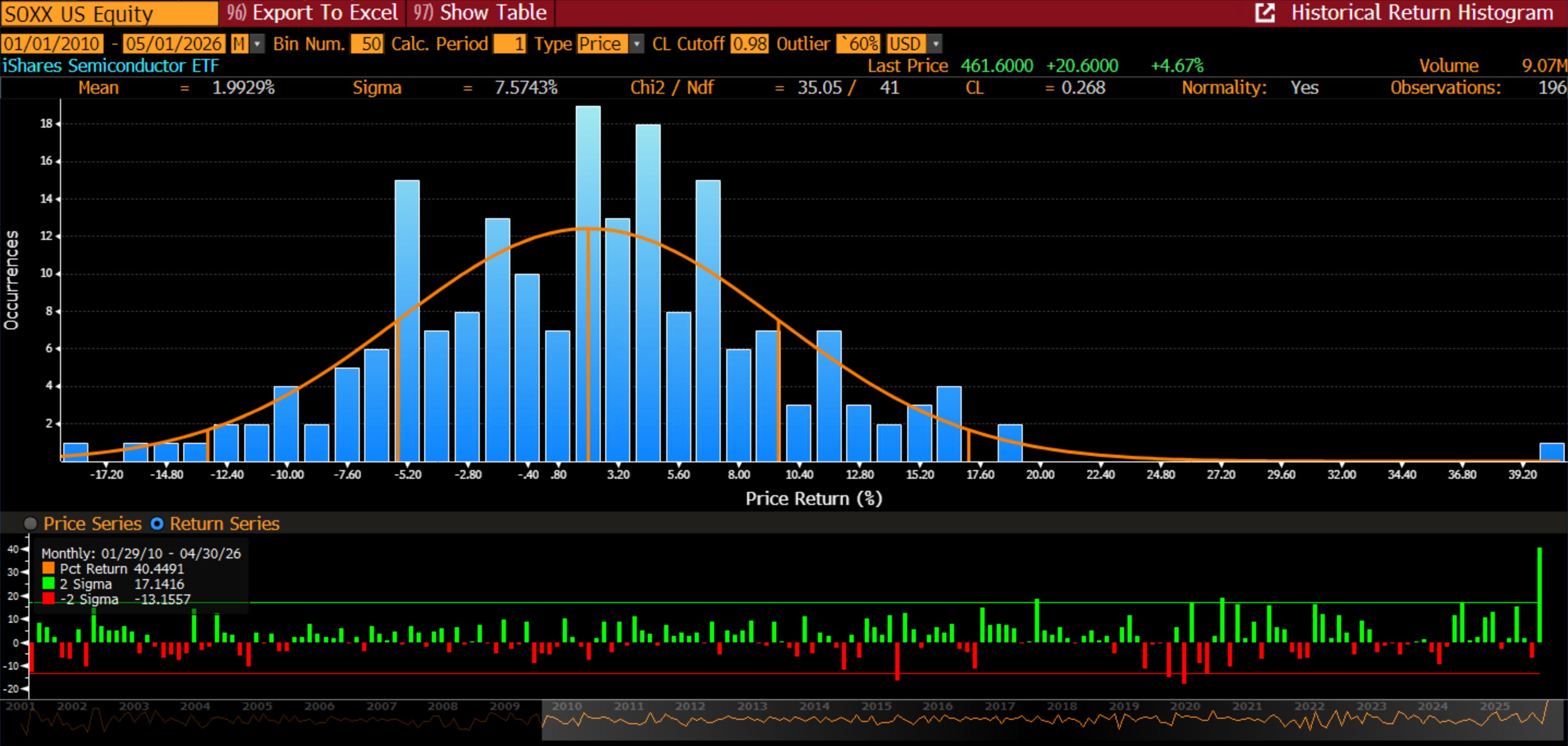Click Export To Excel

click(312, 13)
